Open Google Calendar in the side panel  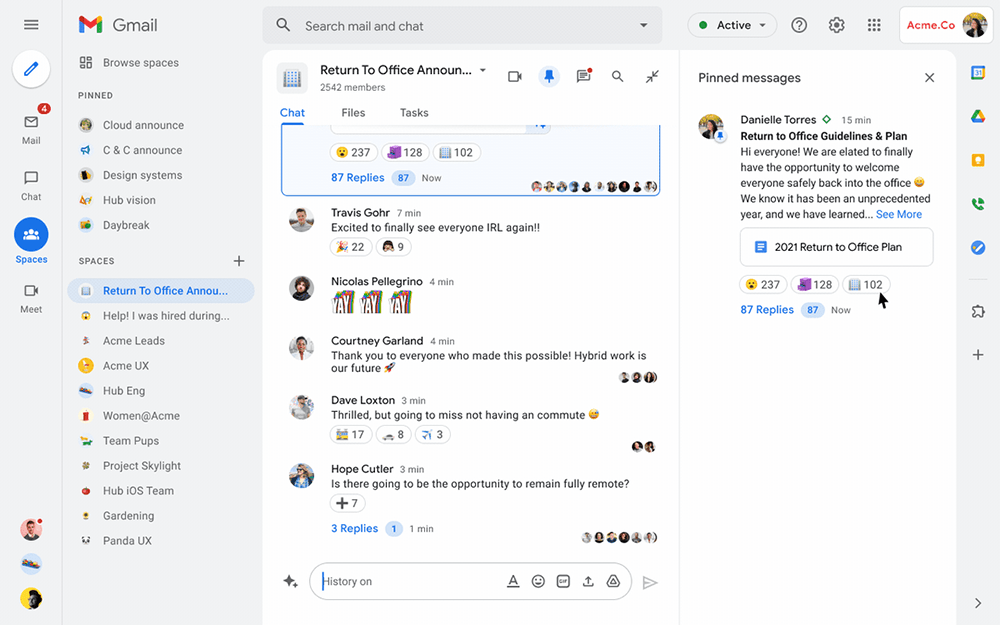(978, 72)
